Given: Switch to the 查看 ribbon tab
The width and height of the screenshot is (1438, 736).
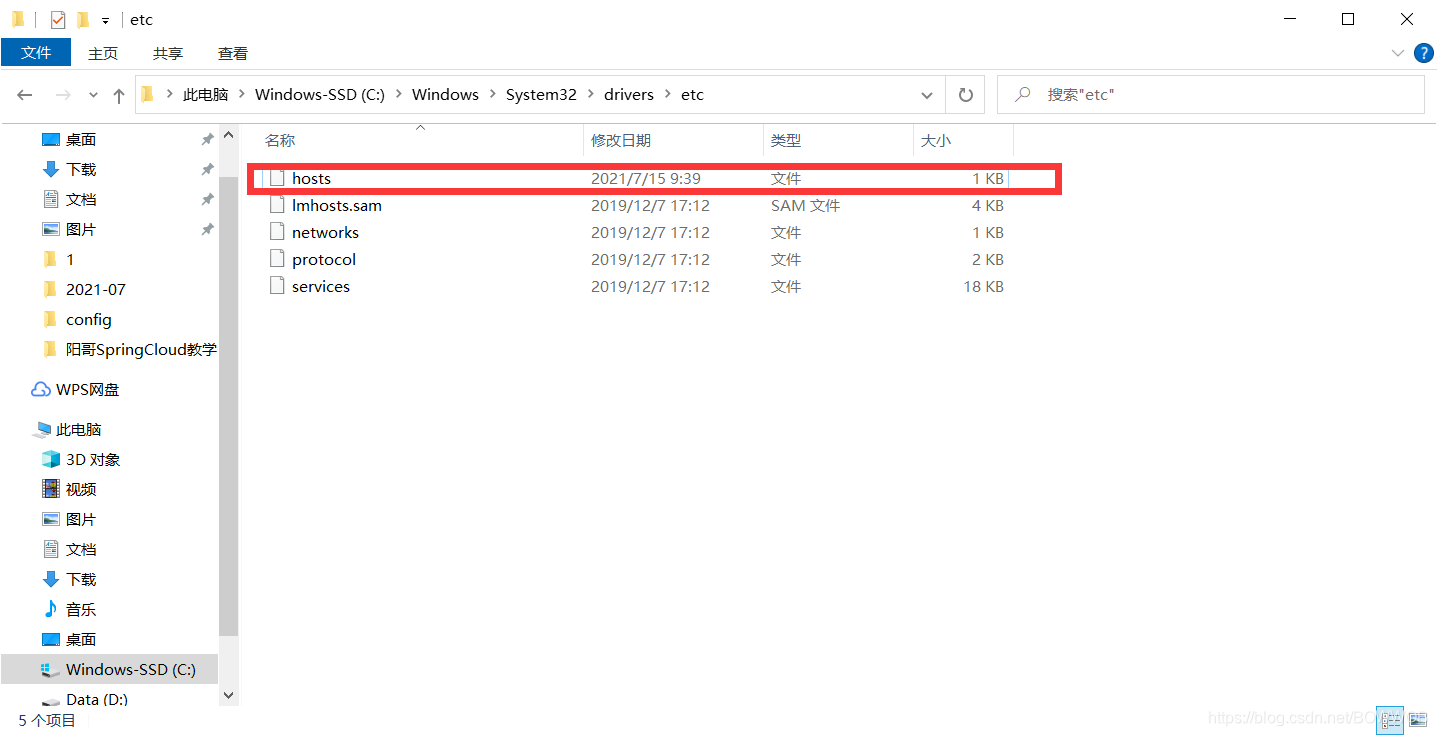Looking at the screenshot, I should pyautogui.click(x=233, y=53).
